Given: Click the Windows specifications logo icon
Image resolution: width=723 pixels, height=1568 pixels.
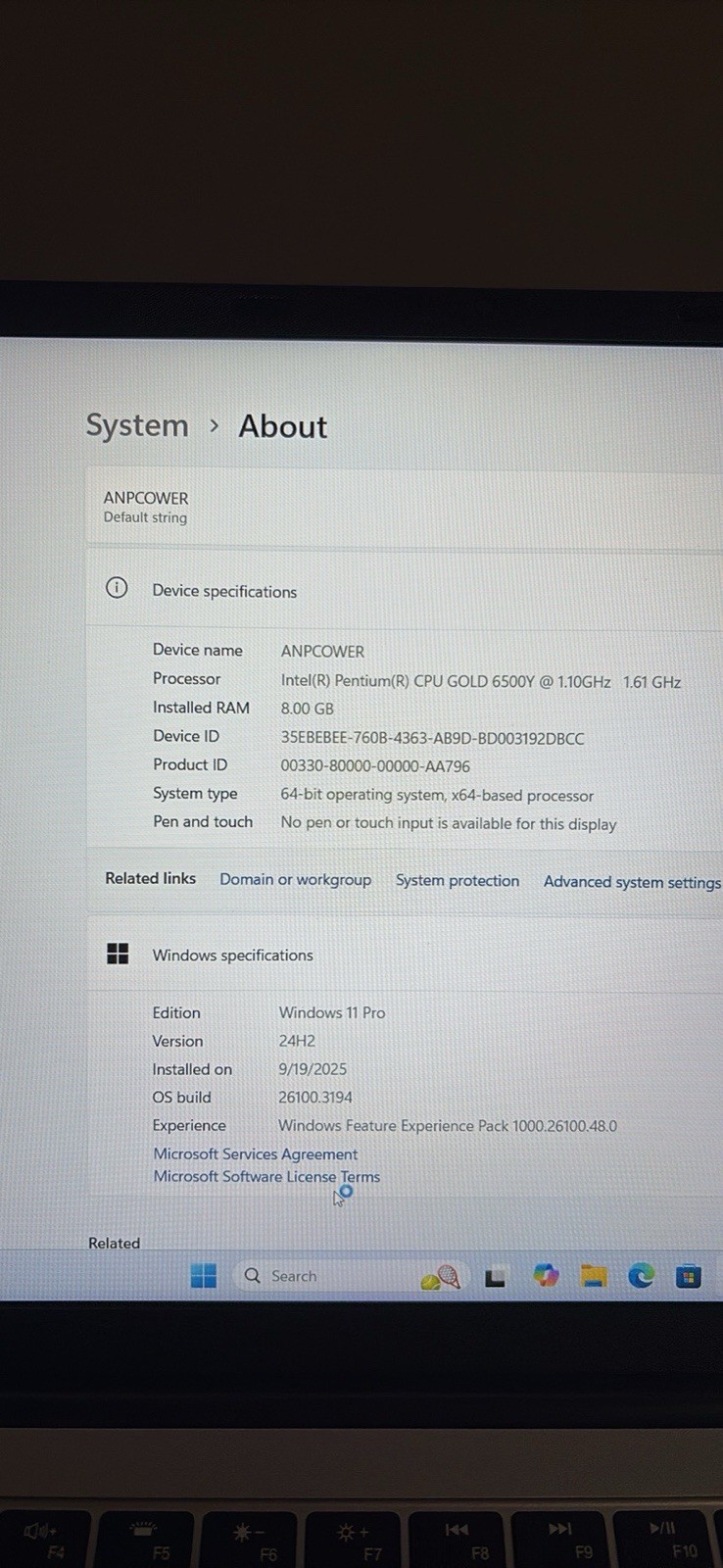Looking at the screenshot, I should 118,954.
